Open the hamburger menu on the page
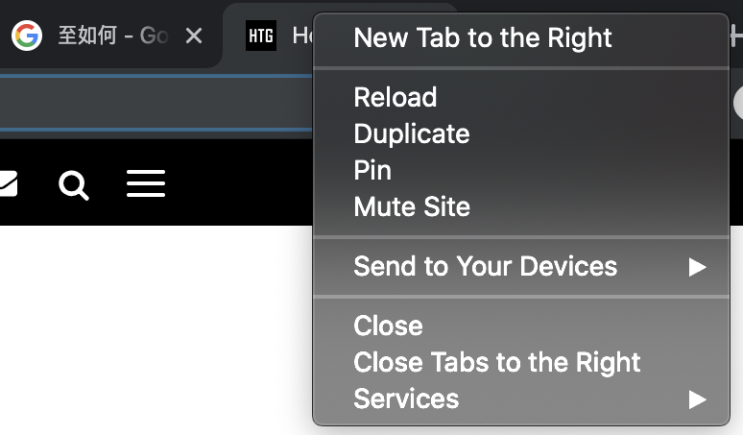Screen dimensions: 743x435 coord(146,184)
